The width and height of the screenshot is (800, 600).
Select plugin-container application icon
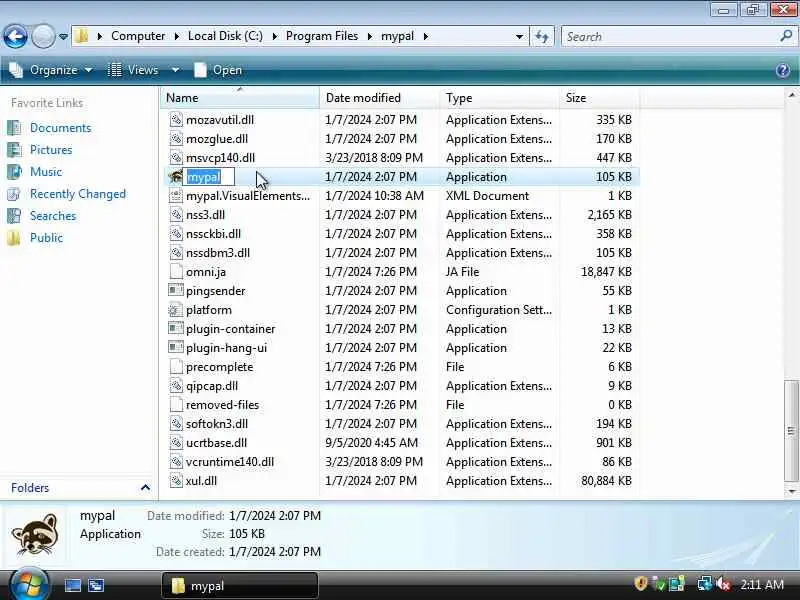(x=176, y=329)
